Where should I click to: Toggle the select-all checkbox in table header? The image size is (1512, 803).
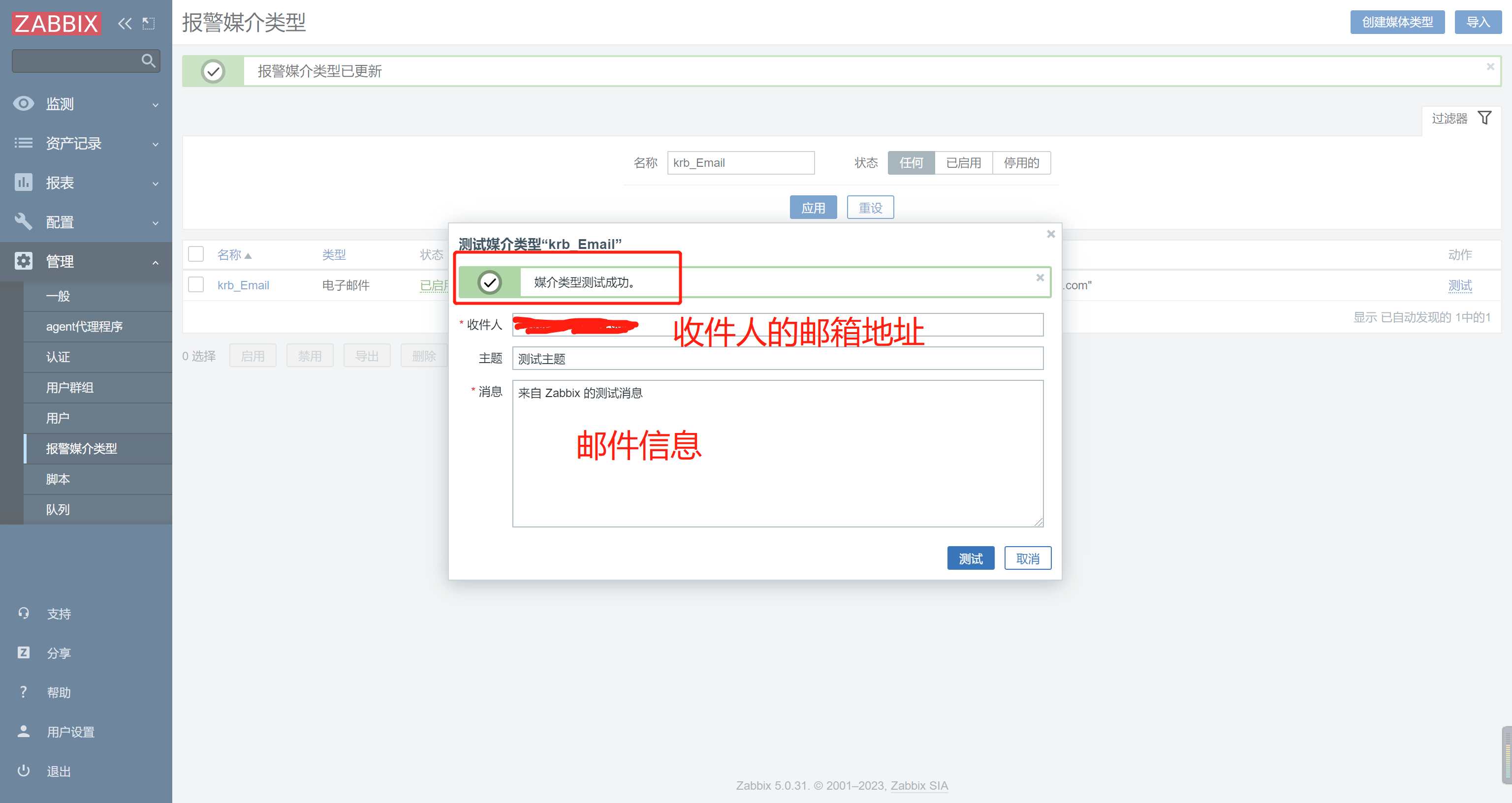(196, 254)
